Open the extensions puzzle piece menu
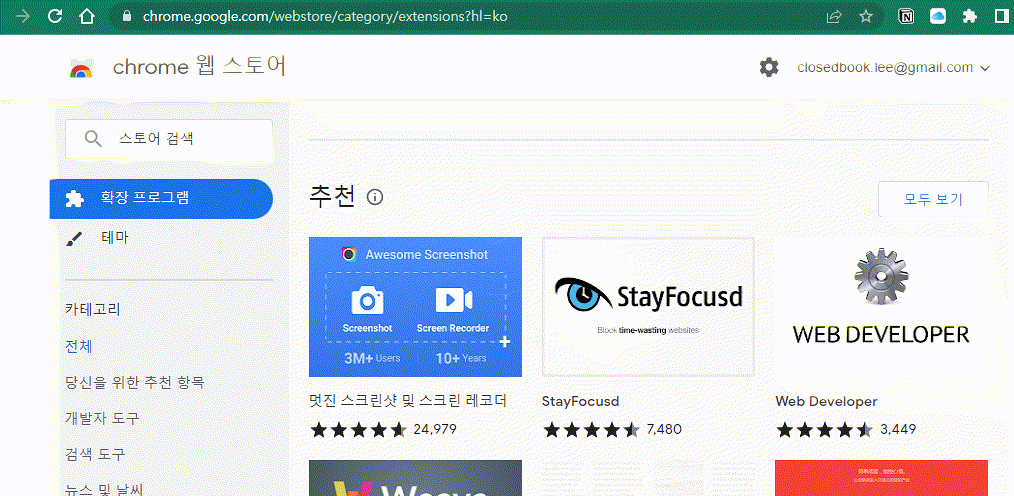1014x496 pixels. pyautogui.click(x=969, y=16)
